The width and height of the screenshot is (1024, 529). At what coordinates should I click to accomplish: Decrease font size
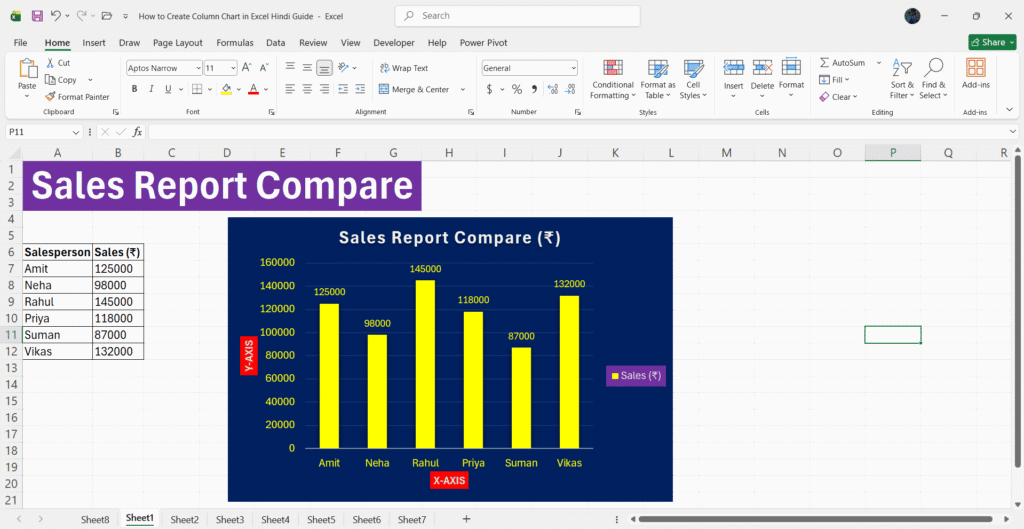264,68
